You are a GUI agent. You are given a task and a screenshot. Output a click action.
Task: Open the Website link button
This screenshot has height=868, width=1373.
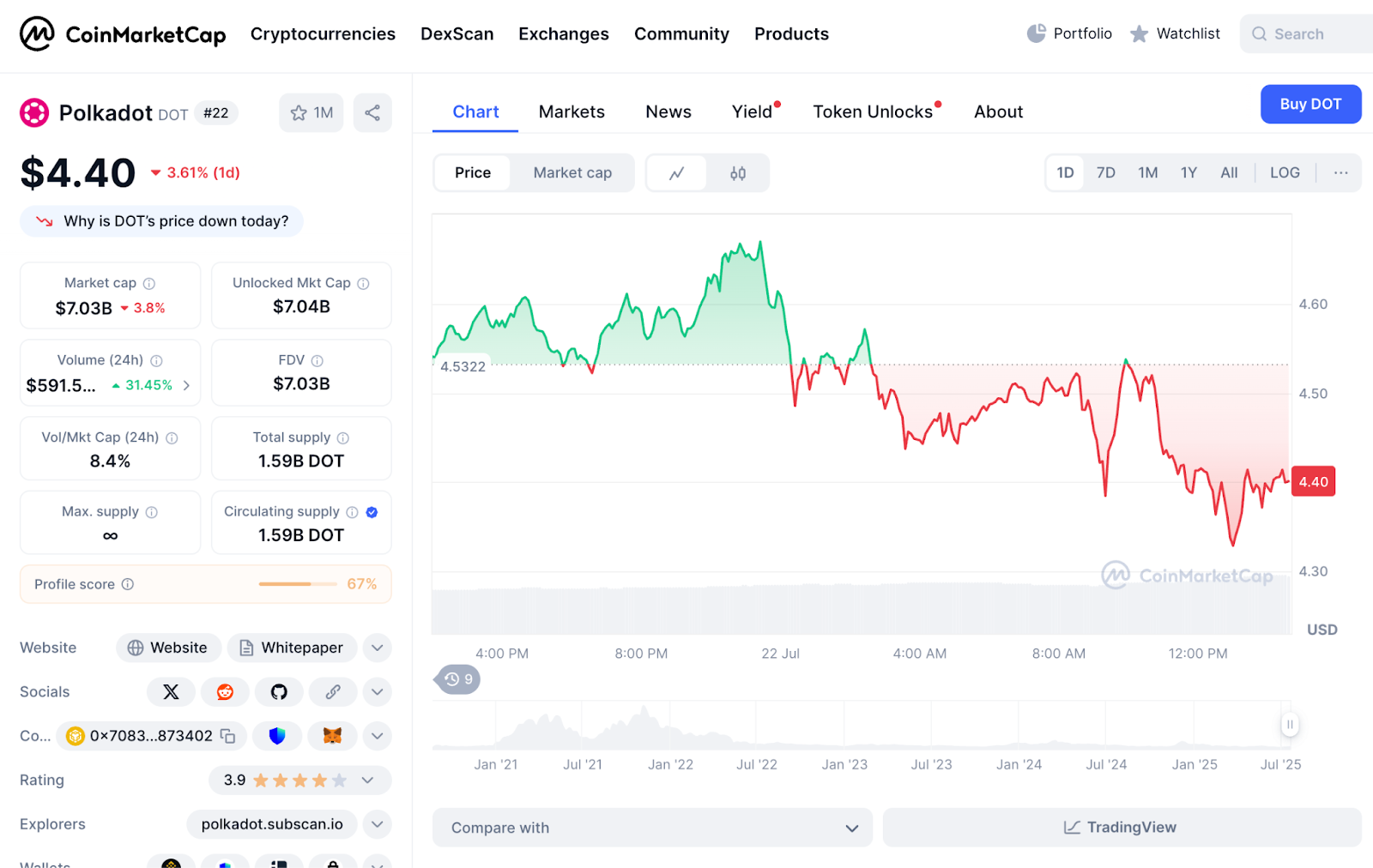(x=169, y=648)
